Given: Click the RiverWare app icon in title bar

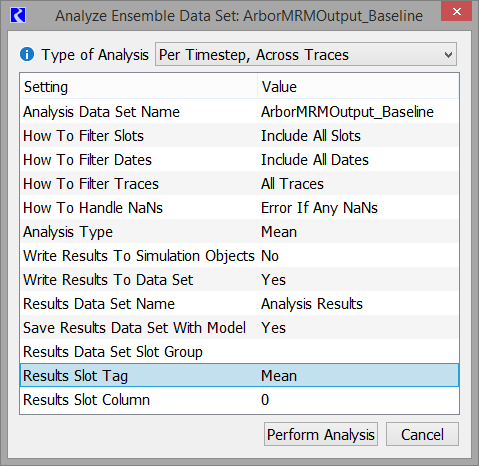Looking at the screenshot, I should 18,15.
